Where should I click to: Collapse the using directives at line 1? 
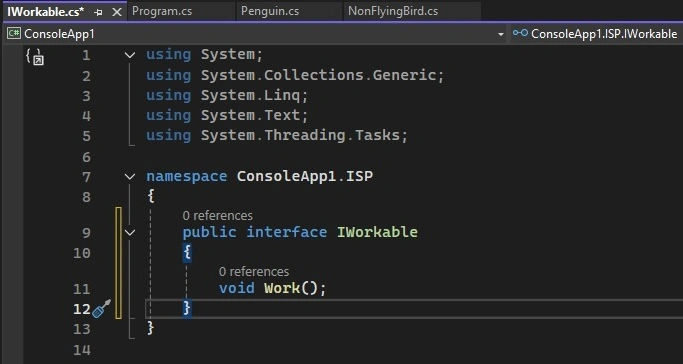pyautogui.click(x=130, y=55)
